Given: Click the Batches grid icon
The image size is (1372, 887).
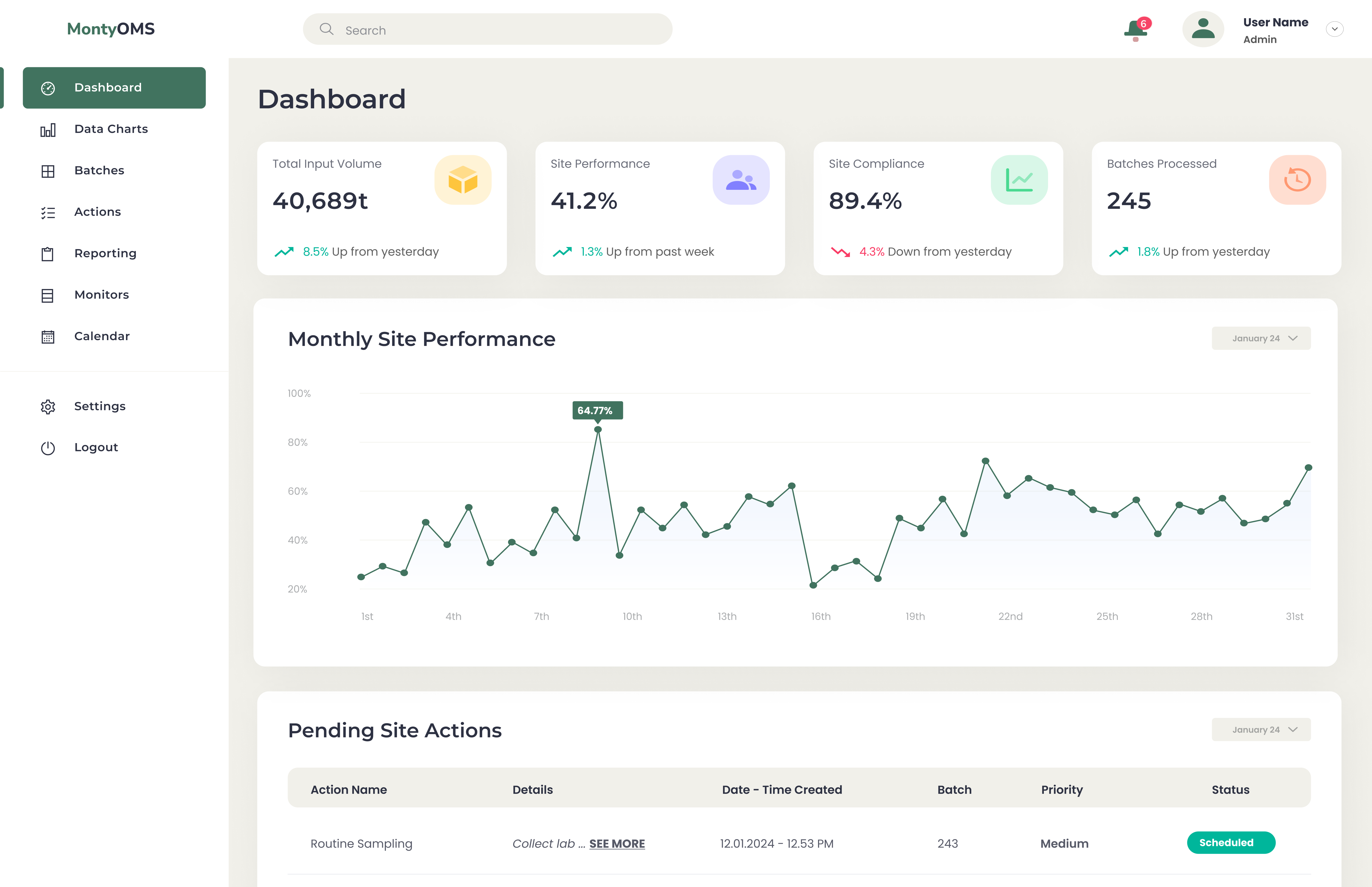Looking at the screenshot, I should (x=48, y=171).
